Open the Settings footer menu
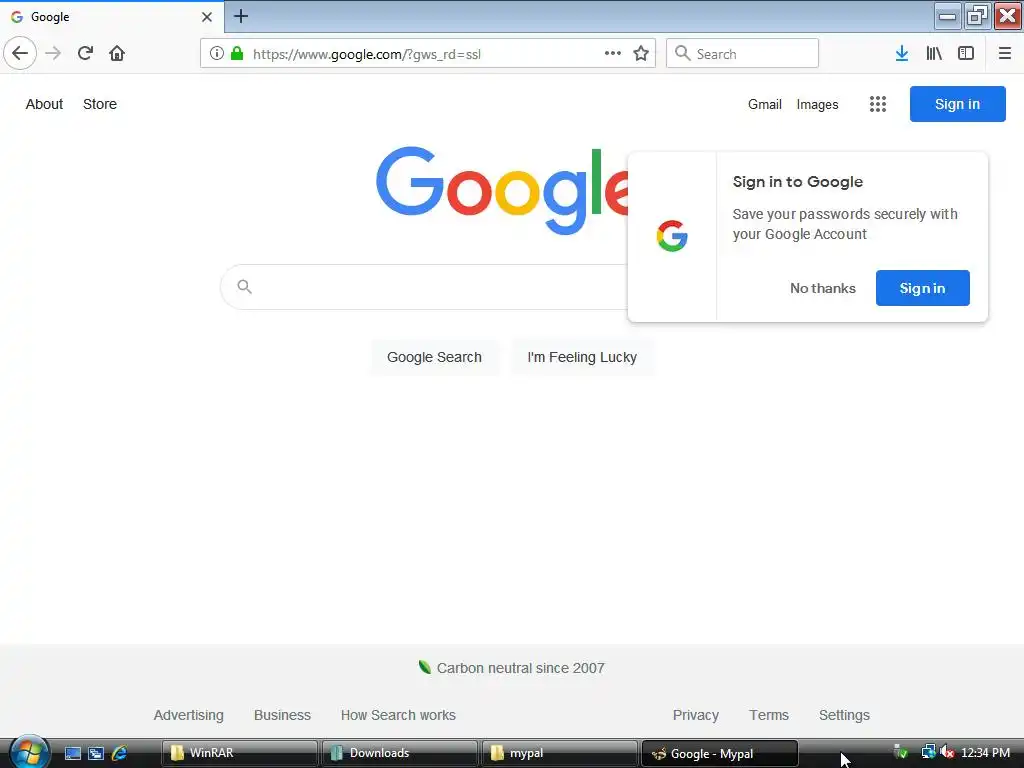This screenshot has height=768, width=1024. point(844,715)
